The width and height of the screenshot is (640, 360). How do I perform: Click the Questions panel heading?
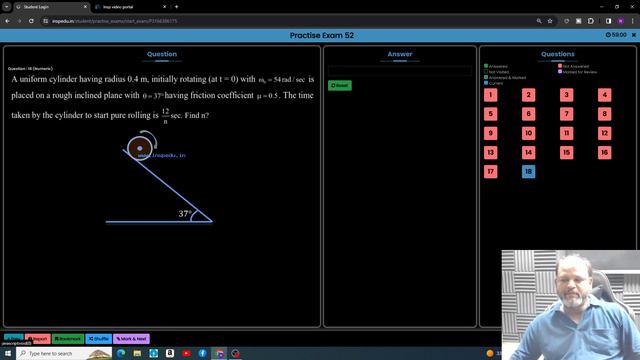558,54
